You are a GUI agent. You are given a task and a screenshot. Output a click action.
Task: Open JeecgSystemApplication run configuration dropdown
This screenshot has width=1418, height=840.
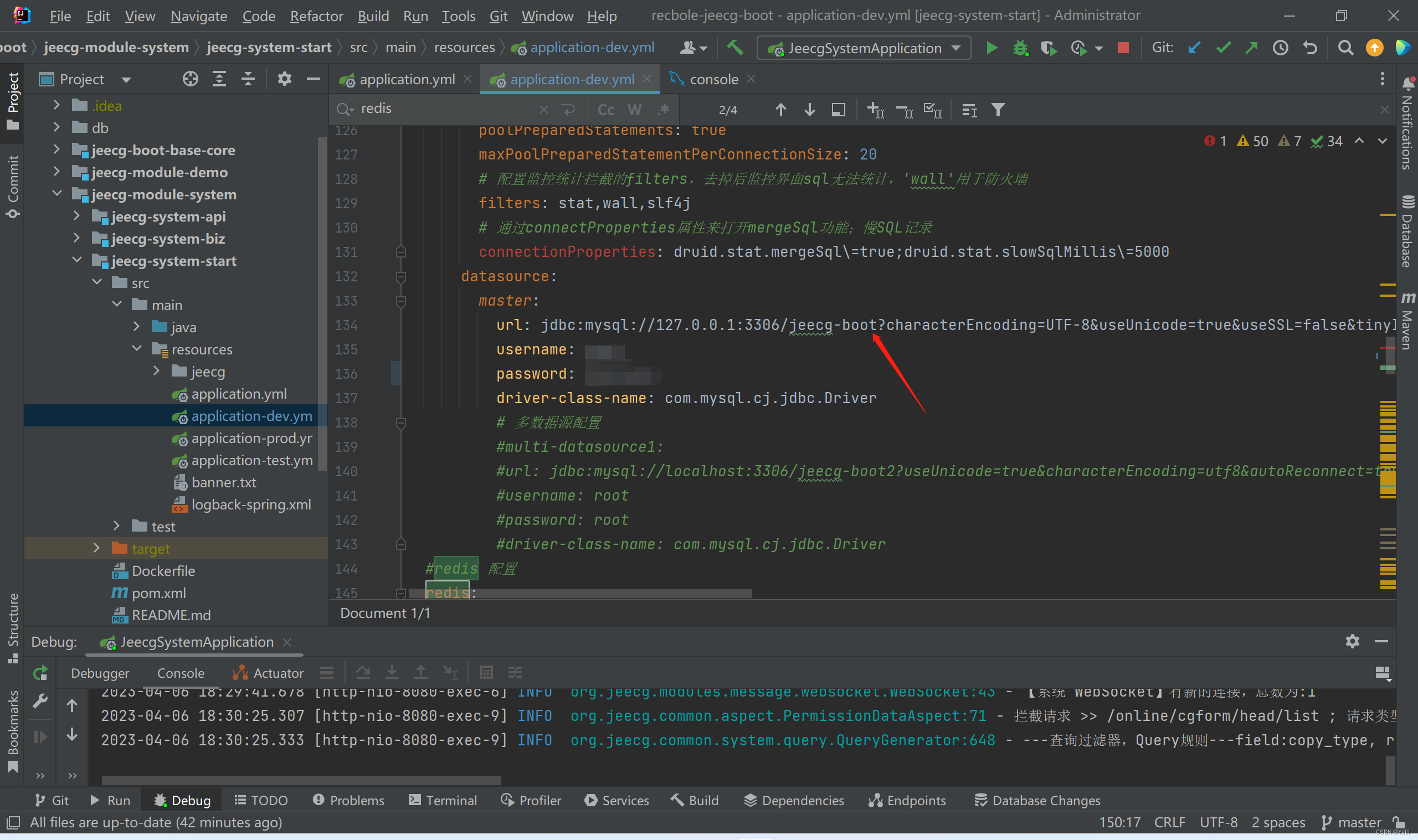click(864, 48)
